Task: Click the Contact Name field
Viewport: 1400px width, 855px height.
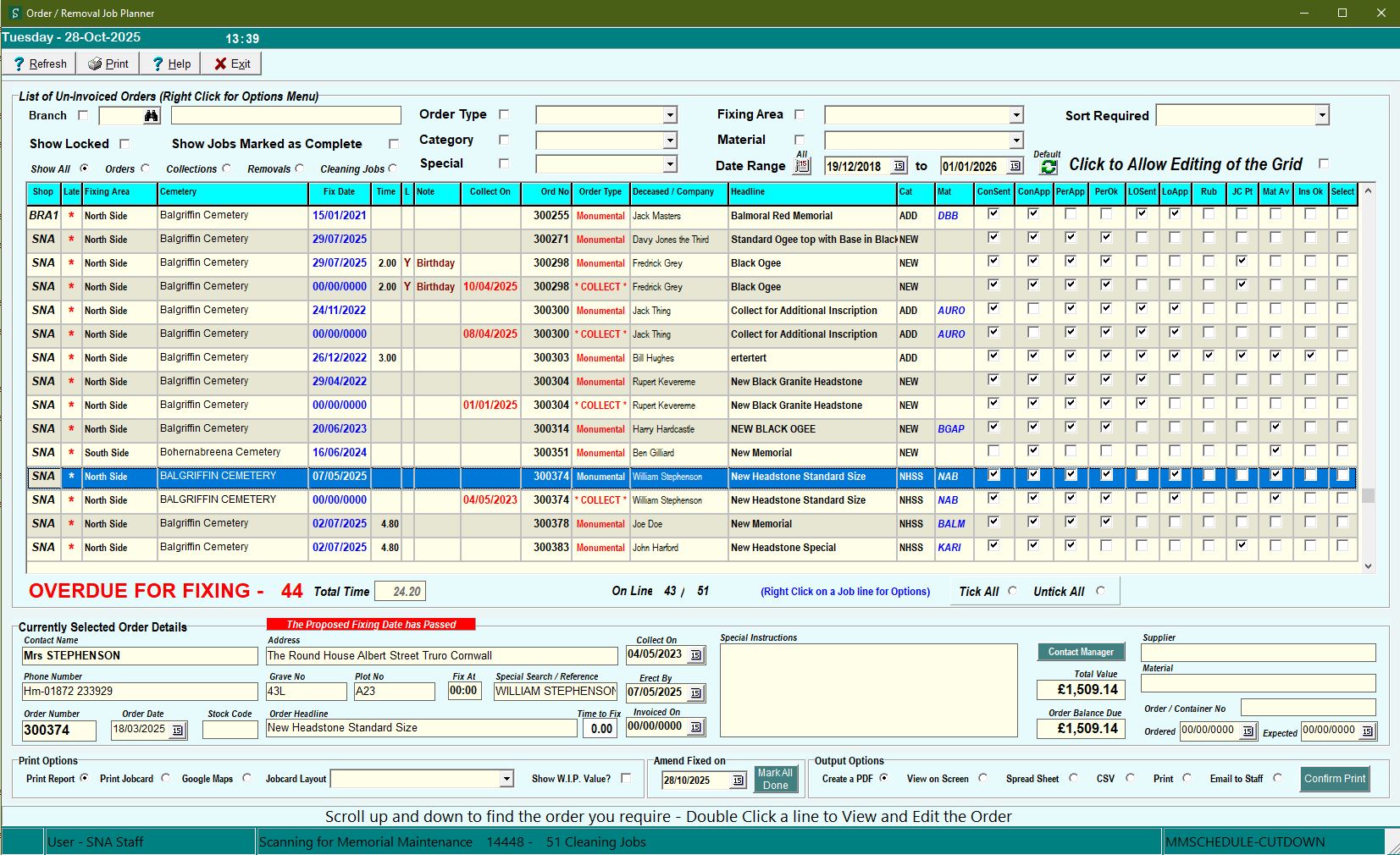Action: (140, 656)
